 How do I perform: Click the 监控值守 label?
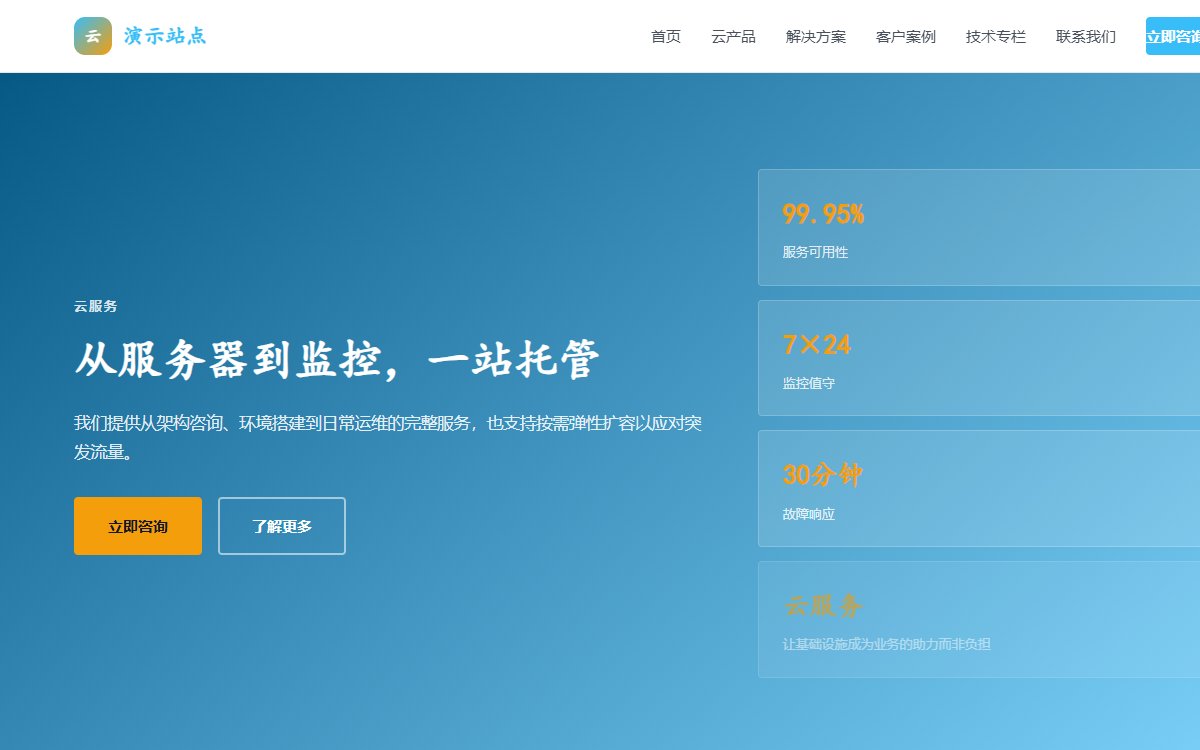pos(808,383)
